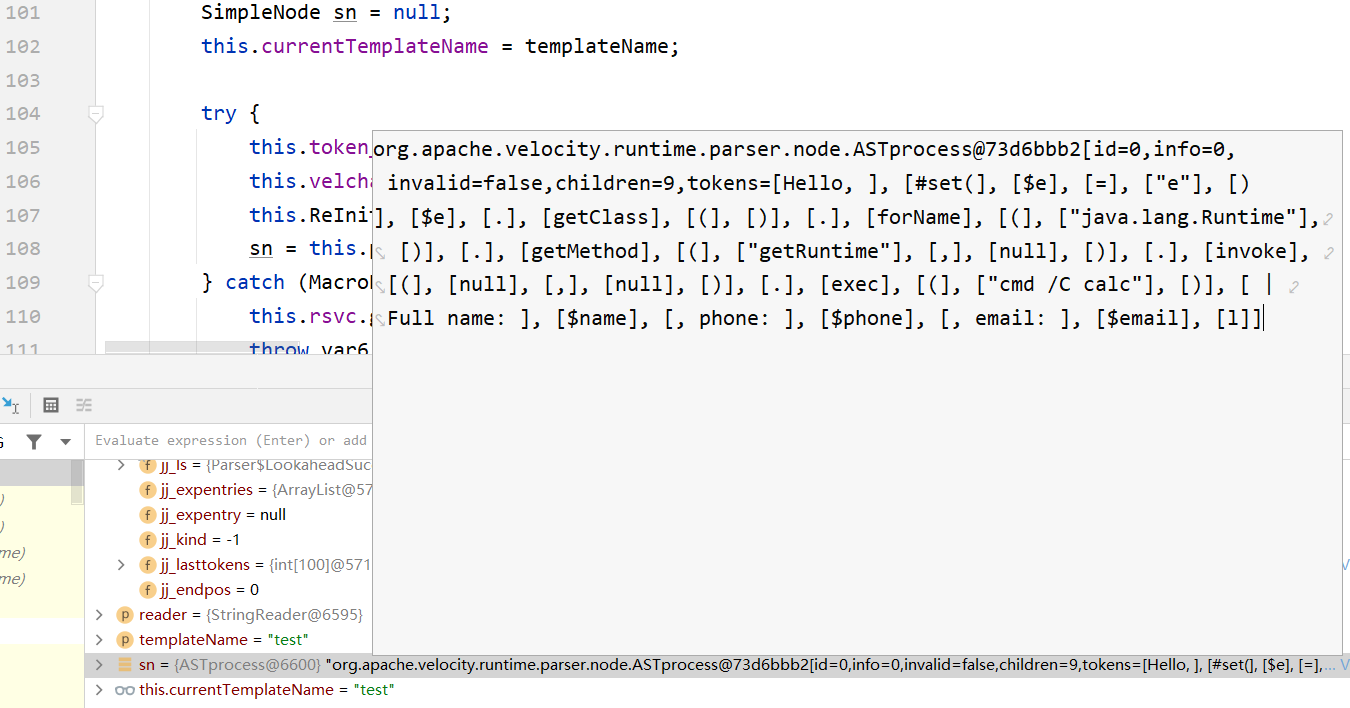
Task: Click the {ASTprocess@6600} value in the sn row
Action: [247, 665]
